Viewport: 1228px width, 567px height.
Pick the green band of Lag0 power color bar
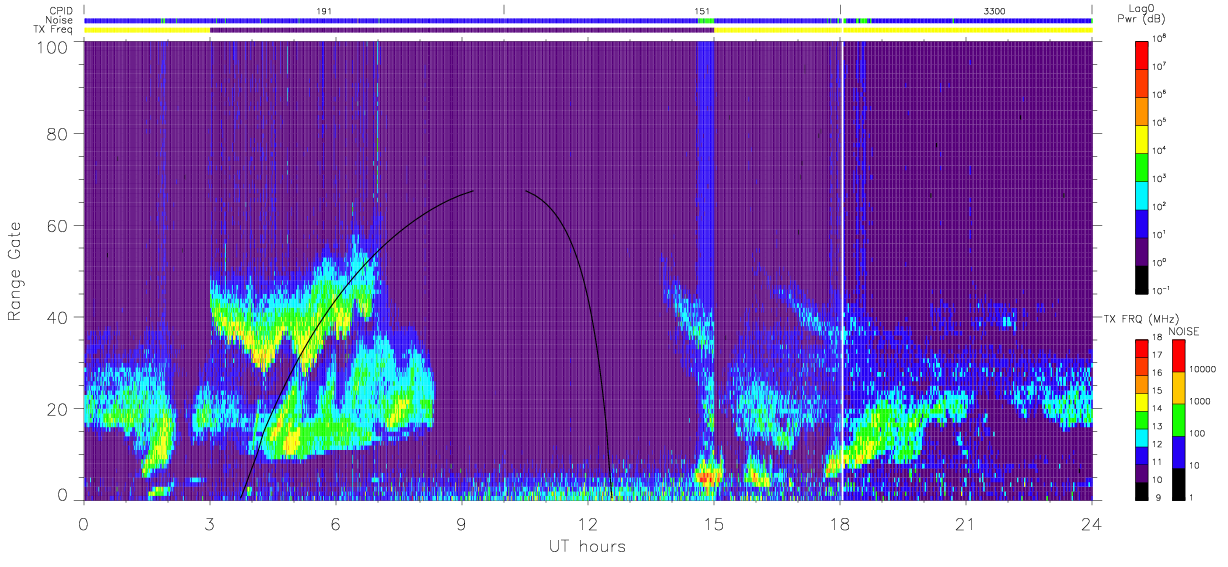point(1142,167)
